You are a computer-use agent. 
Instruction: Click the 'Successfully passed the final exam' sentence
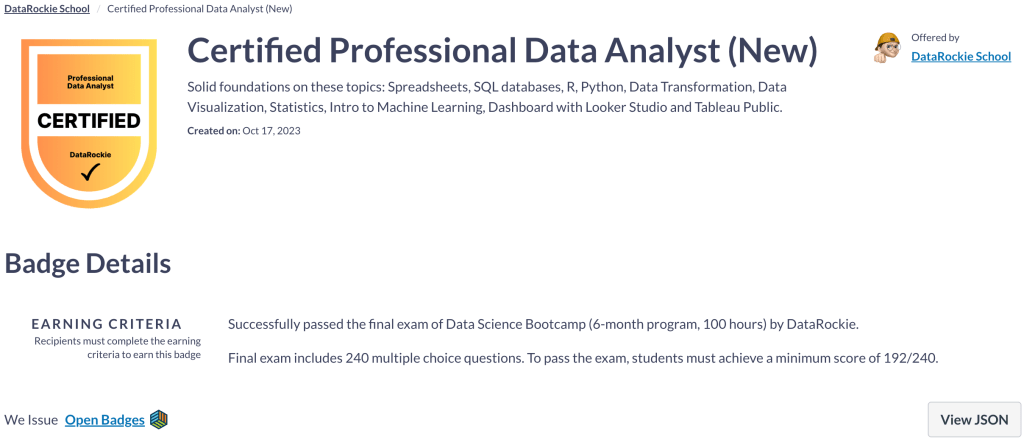point(543,325)
